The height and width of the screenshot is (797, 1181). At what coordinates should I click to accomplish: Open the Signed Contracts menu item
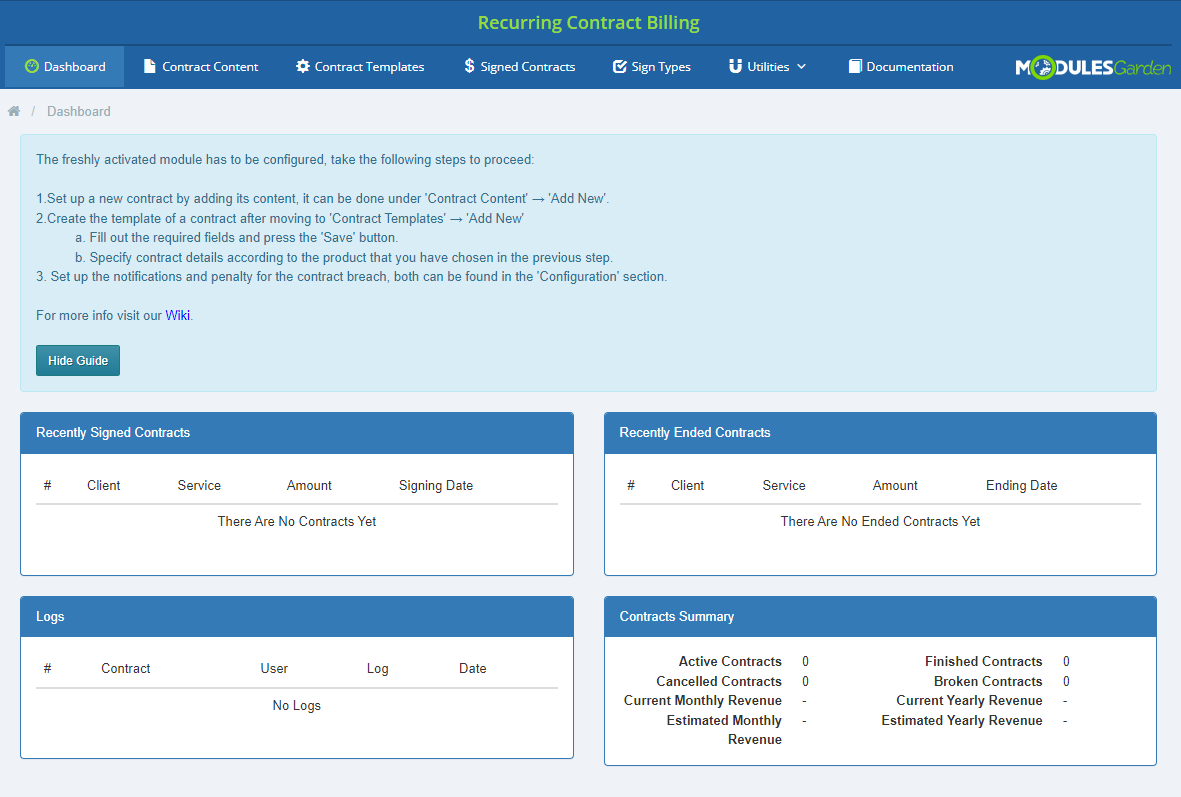520,66
